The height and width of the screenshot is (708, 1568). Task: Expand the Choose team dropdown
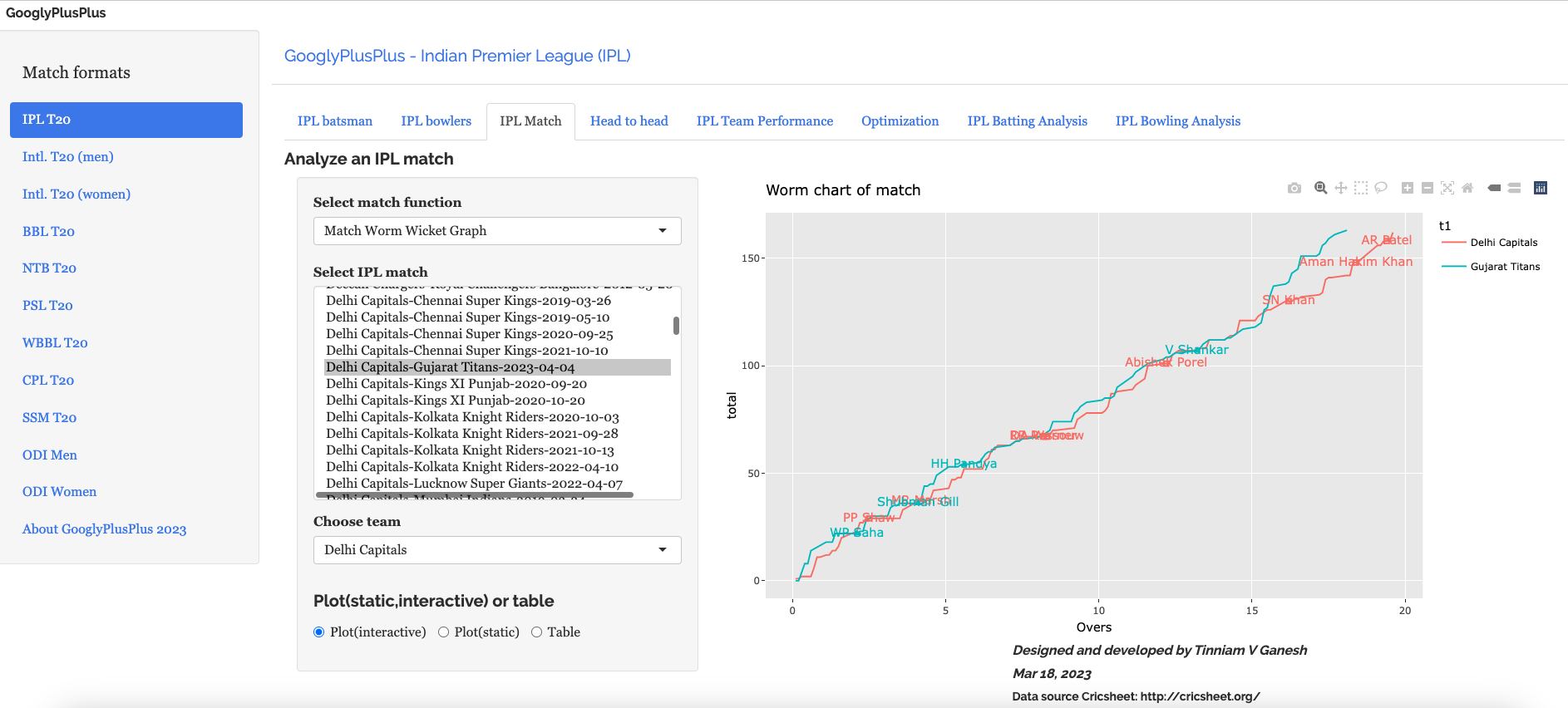[496, 550]
